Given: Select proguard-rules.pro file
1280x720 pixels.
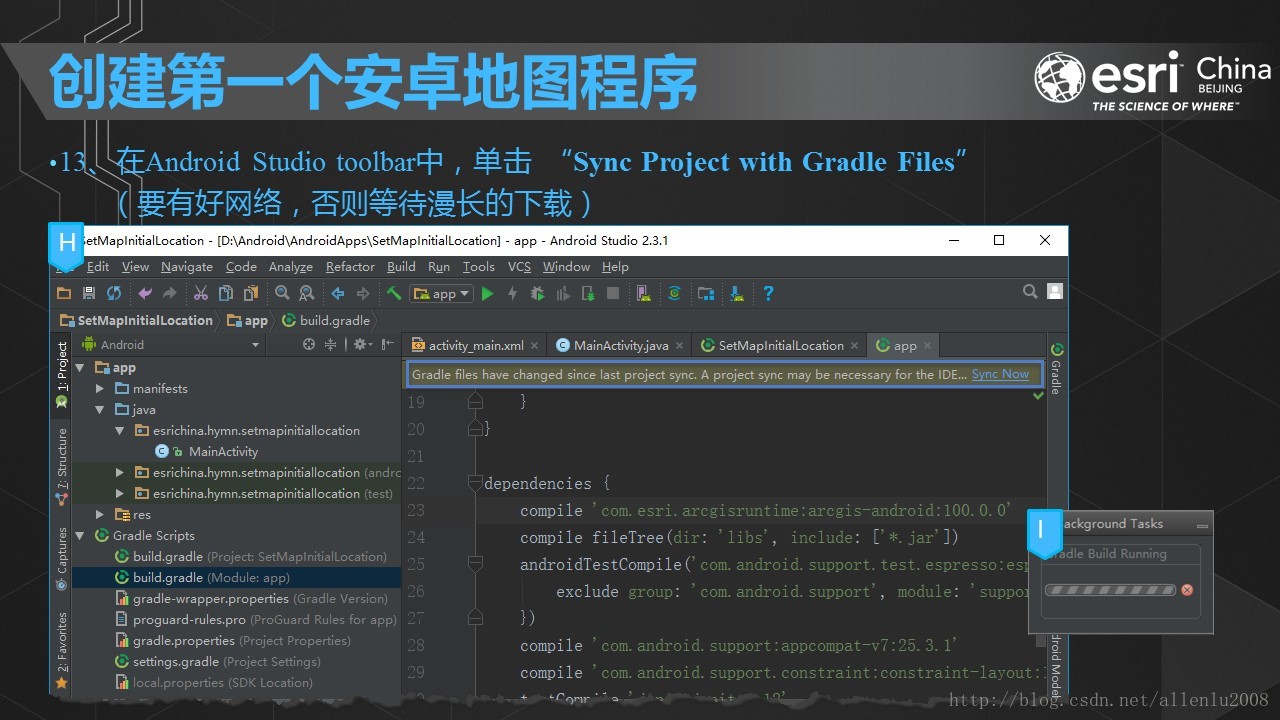Looking at the screenshot, I should [256, 619].
